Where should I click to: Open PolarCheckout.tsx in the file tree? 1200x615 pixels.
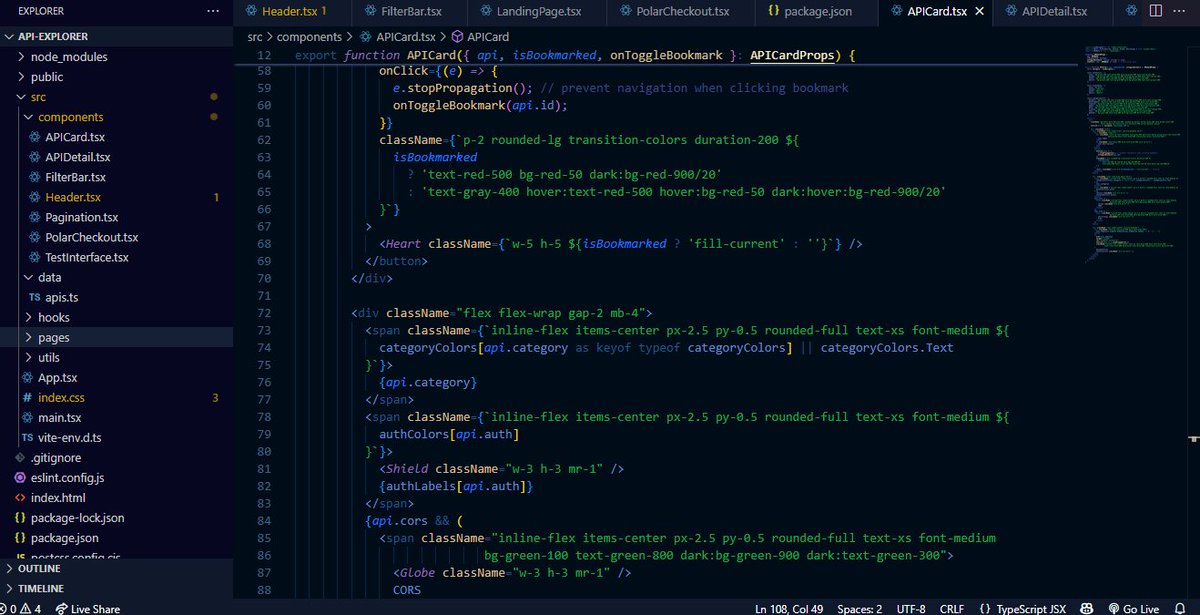[x=91, y=237]
